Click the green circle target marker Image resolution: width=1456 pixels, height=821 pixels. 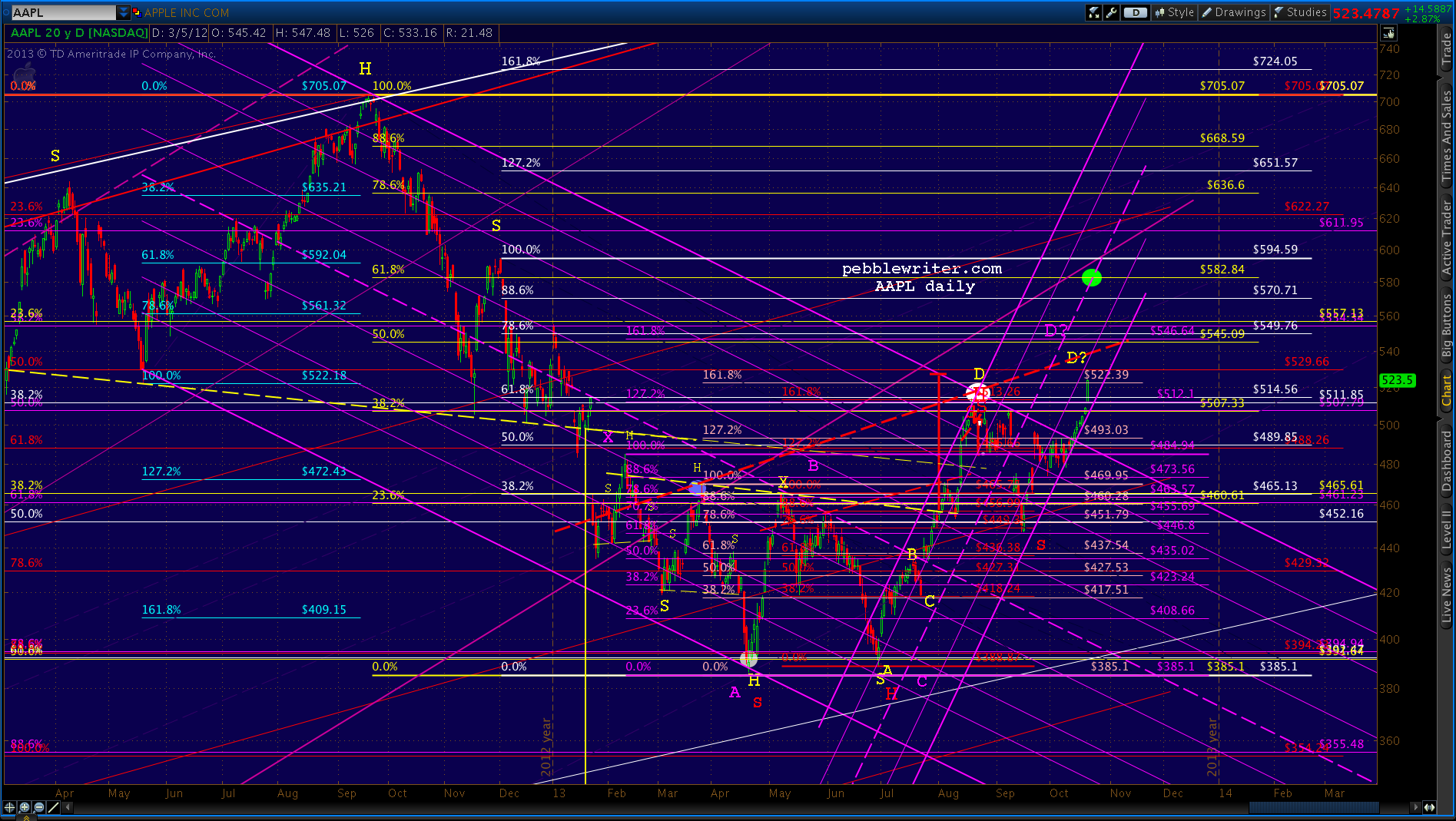click(x=1091, y=277)
